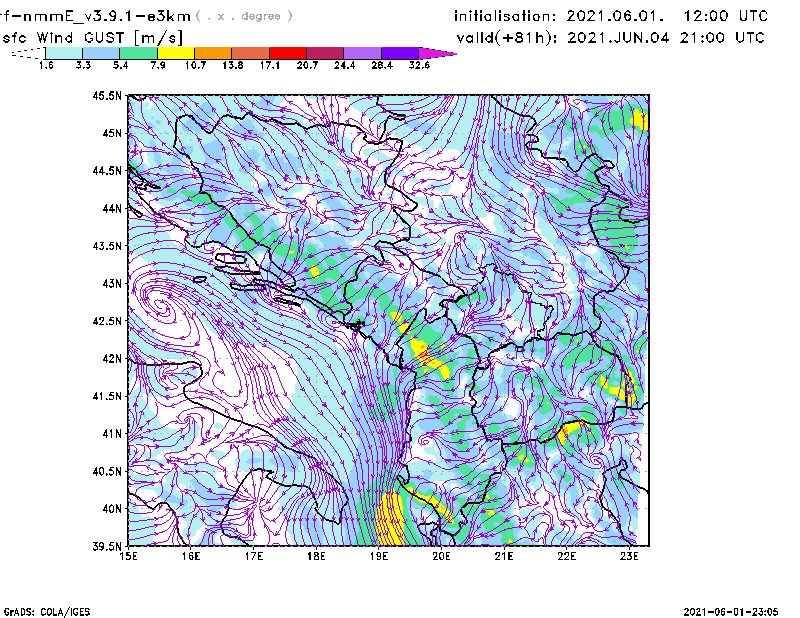Click the 40.5N latitude label

click(x=107, y=471)
